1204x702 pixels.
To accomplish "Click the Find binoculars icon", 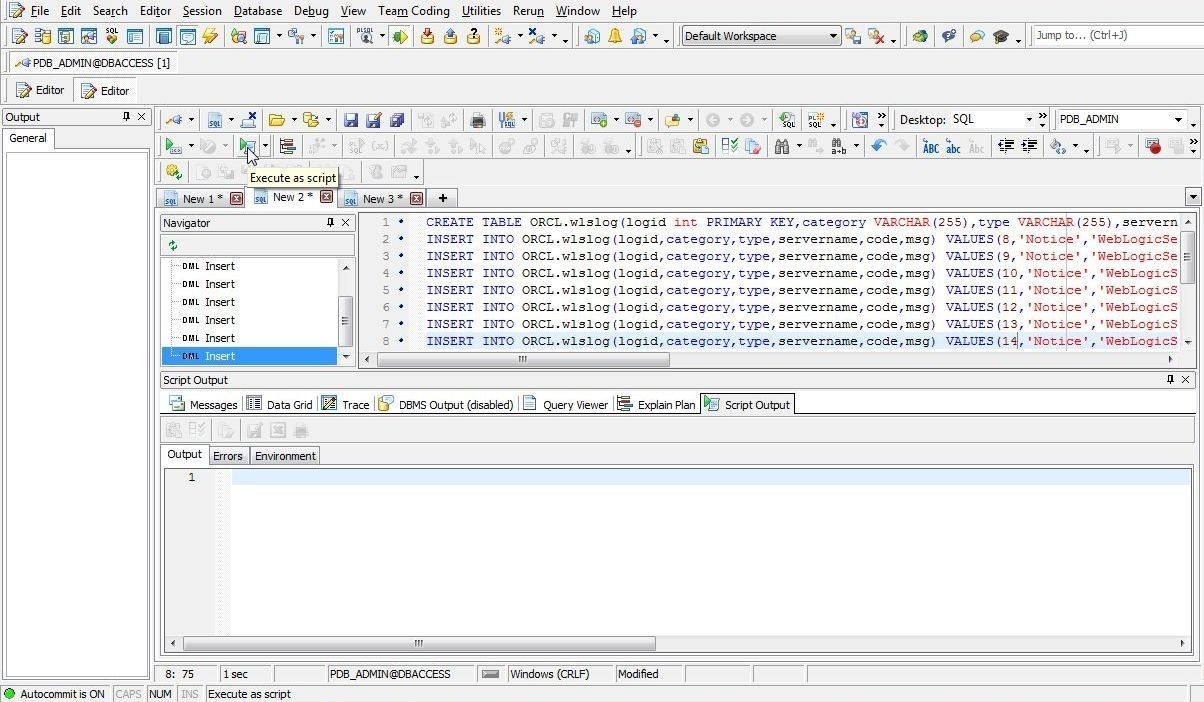I will pyautogui.click(x=782, y=146).
